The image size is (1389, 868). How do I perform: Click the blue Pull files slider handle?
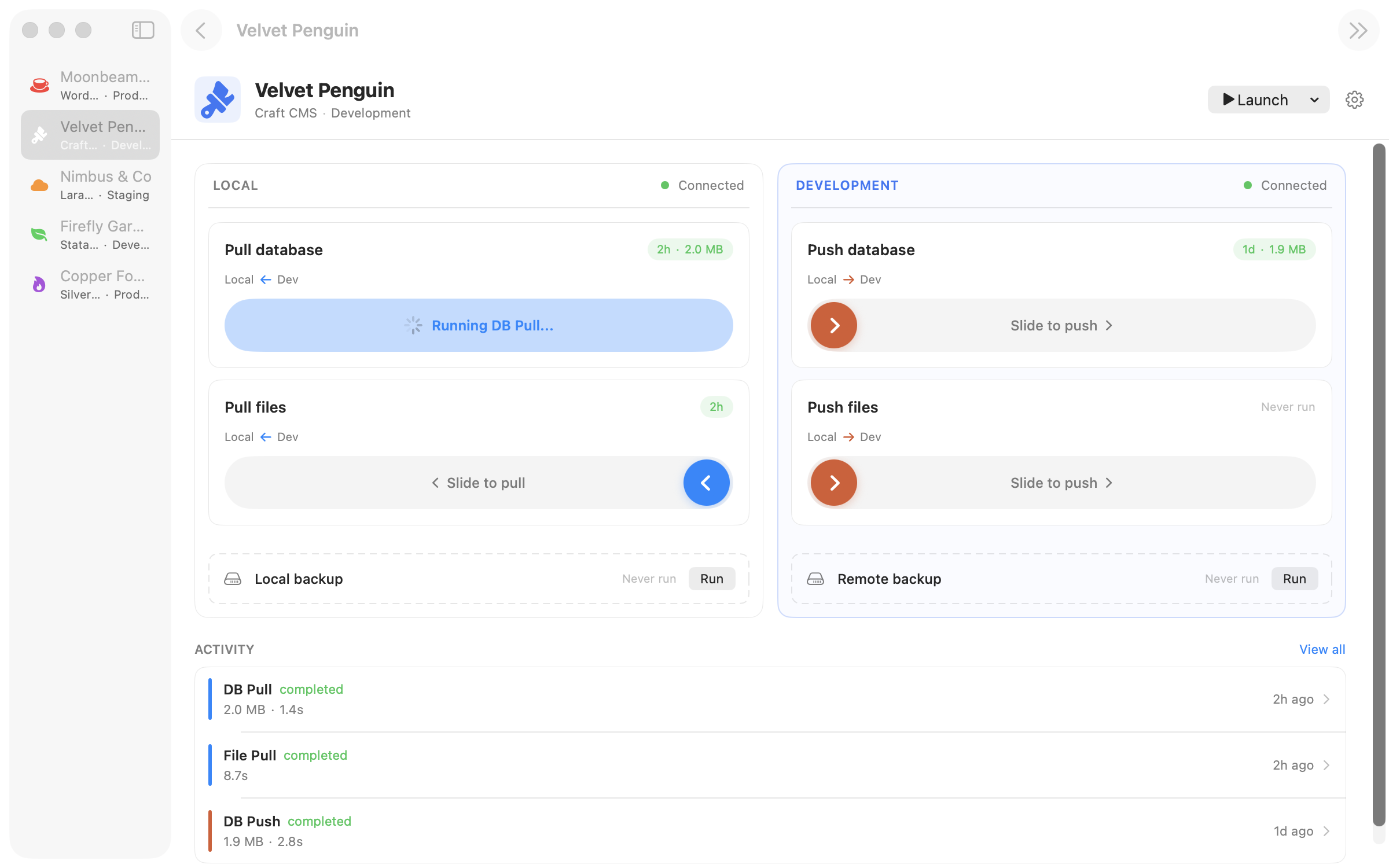(706, 483)
